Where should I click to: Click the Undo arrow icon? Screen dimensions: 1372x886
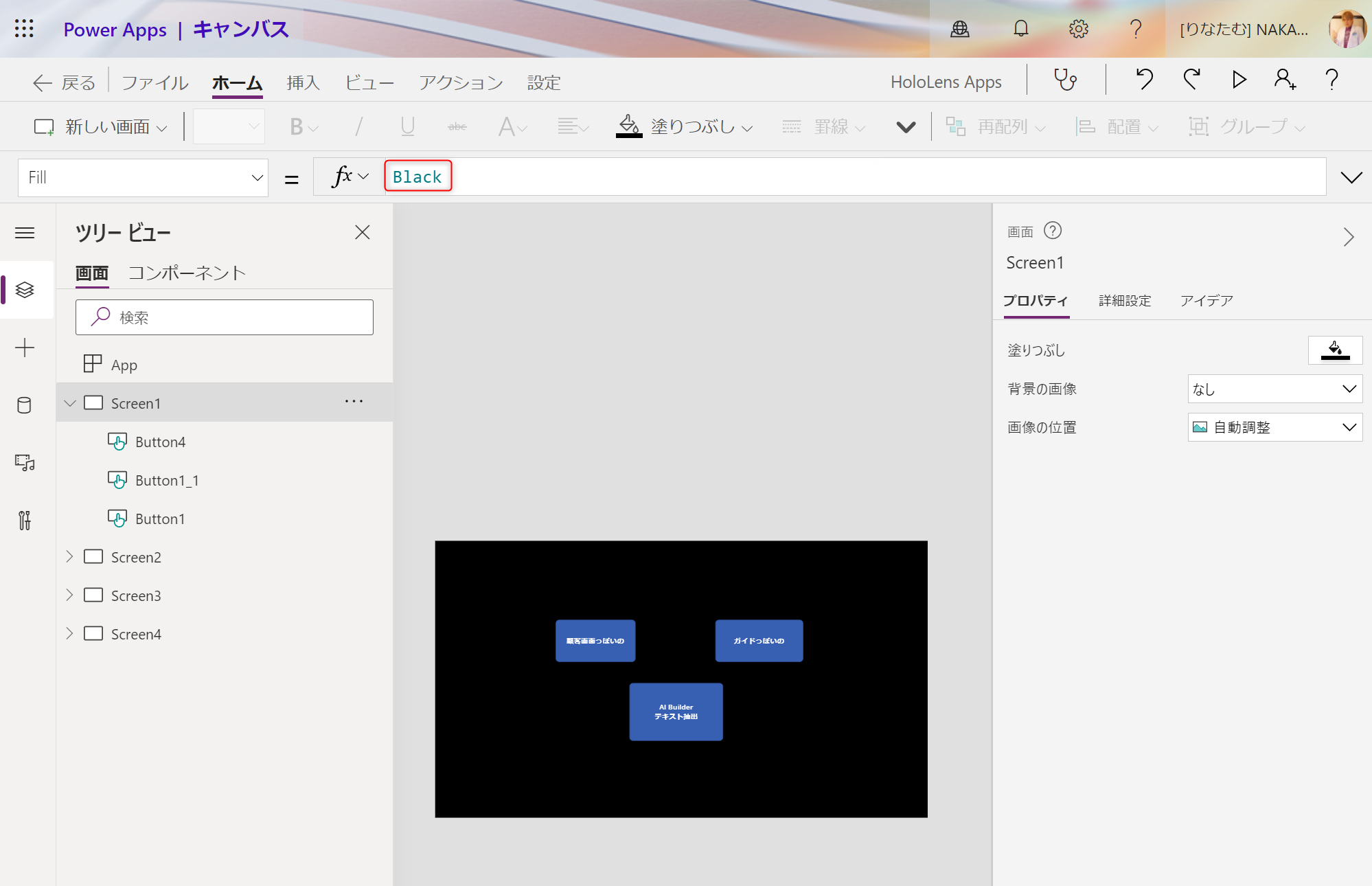click(1143, 80)
